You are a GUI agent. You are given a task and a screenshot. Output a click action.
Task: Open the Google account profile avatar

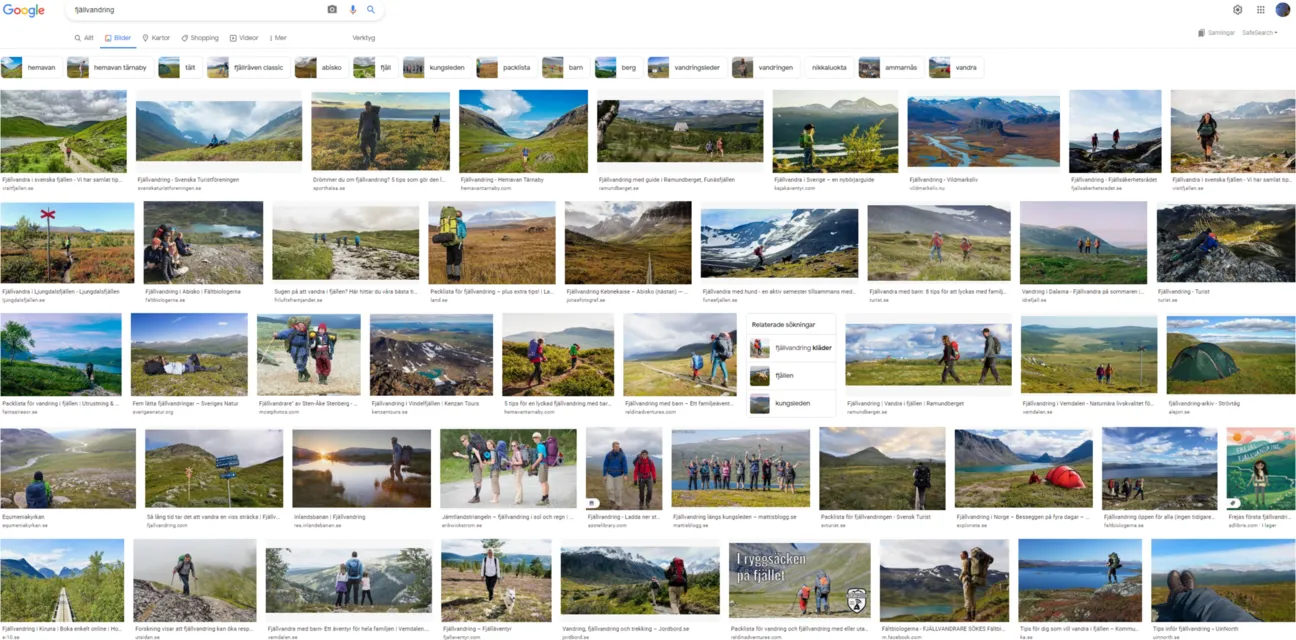point(1282,10)
